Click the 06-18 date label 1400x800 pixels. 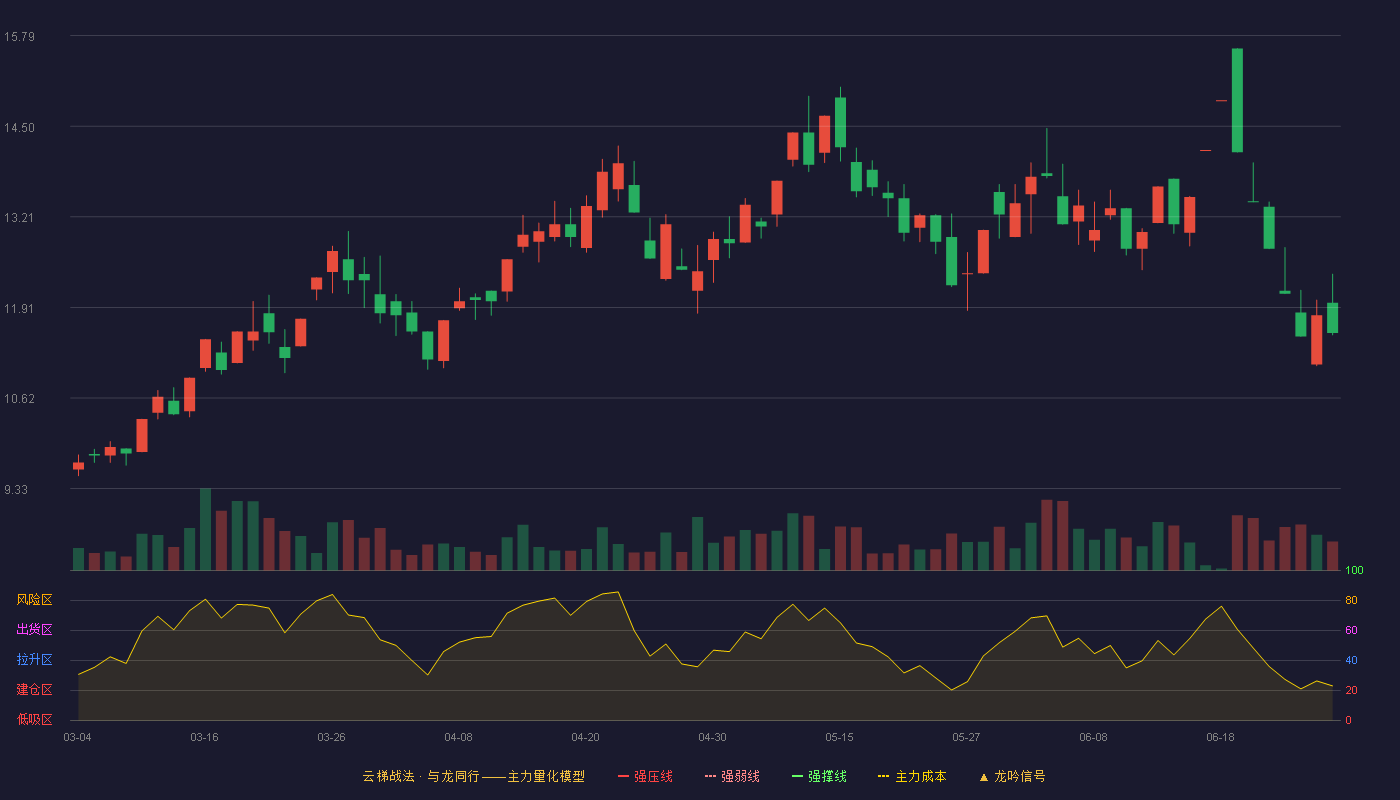point(1220,737)
